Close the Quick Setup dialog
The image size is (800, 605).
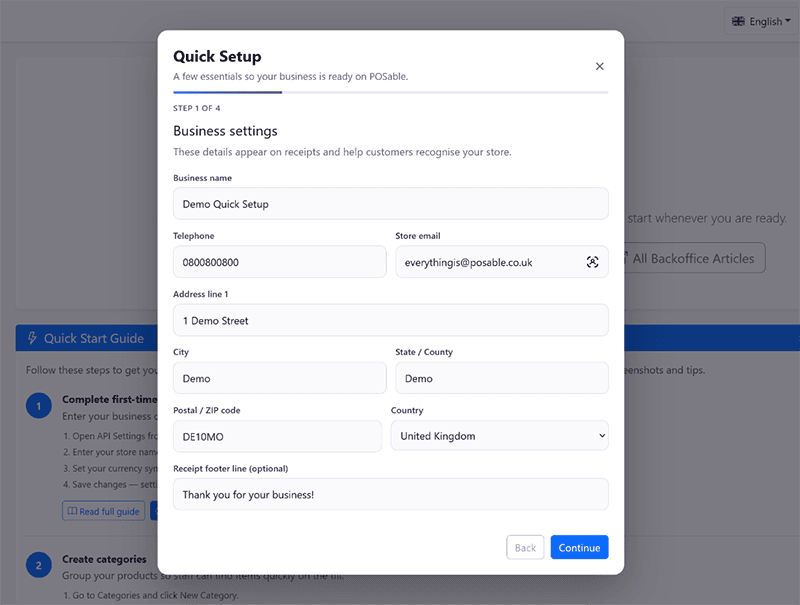599,66
